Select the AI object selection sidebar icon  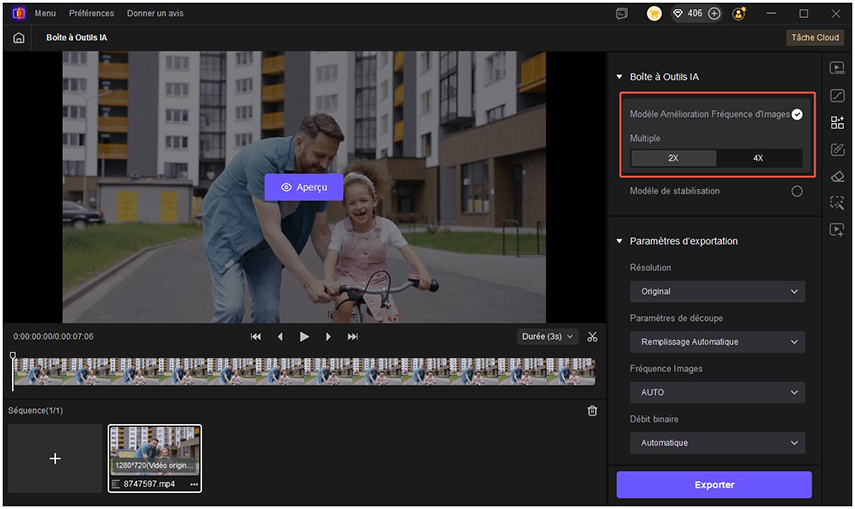coord(837,203)
